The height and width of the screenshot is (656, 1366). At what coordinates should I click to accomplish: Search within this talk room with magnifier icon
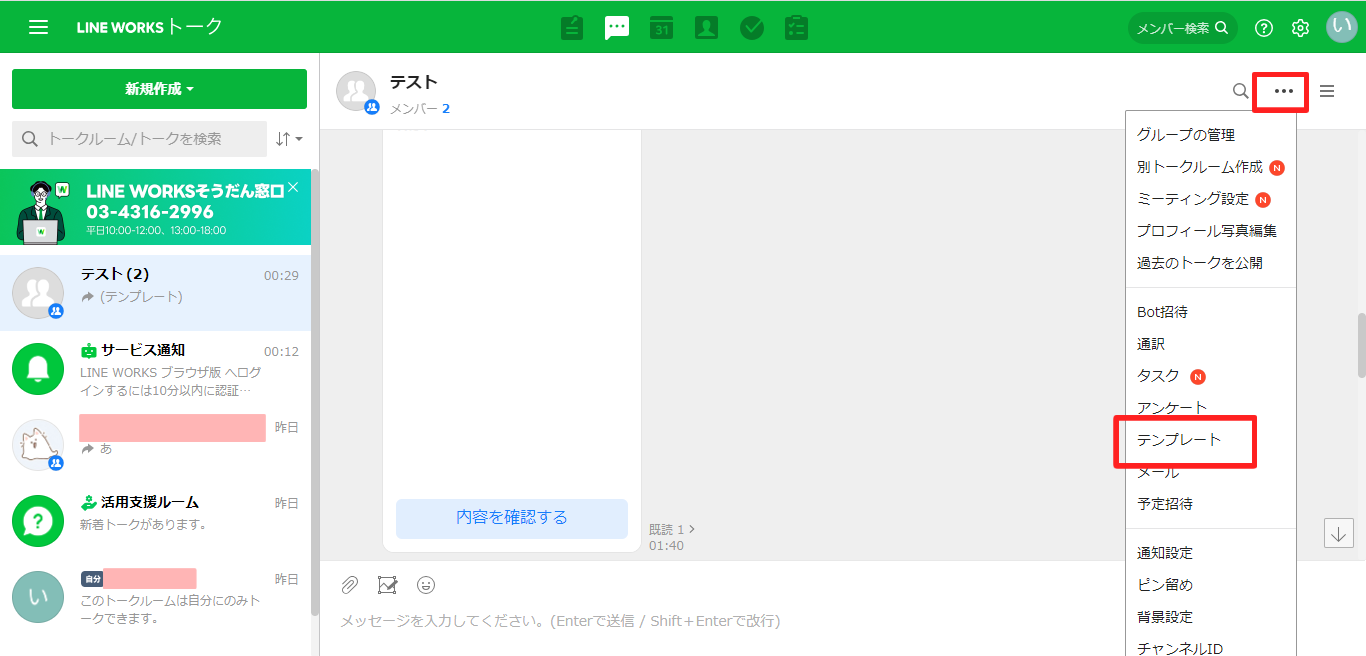pos(1240,91)
